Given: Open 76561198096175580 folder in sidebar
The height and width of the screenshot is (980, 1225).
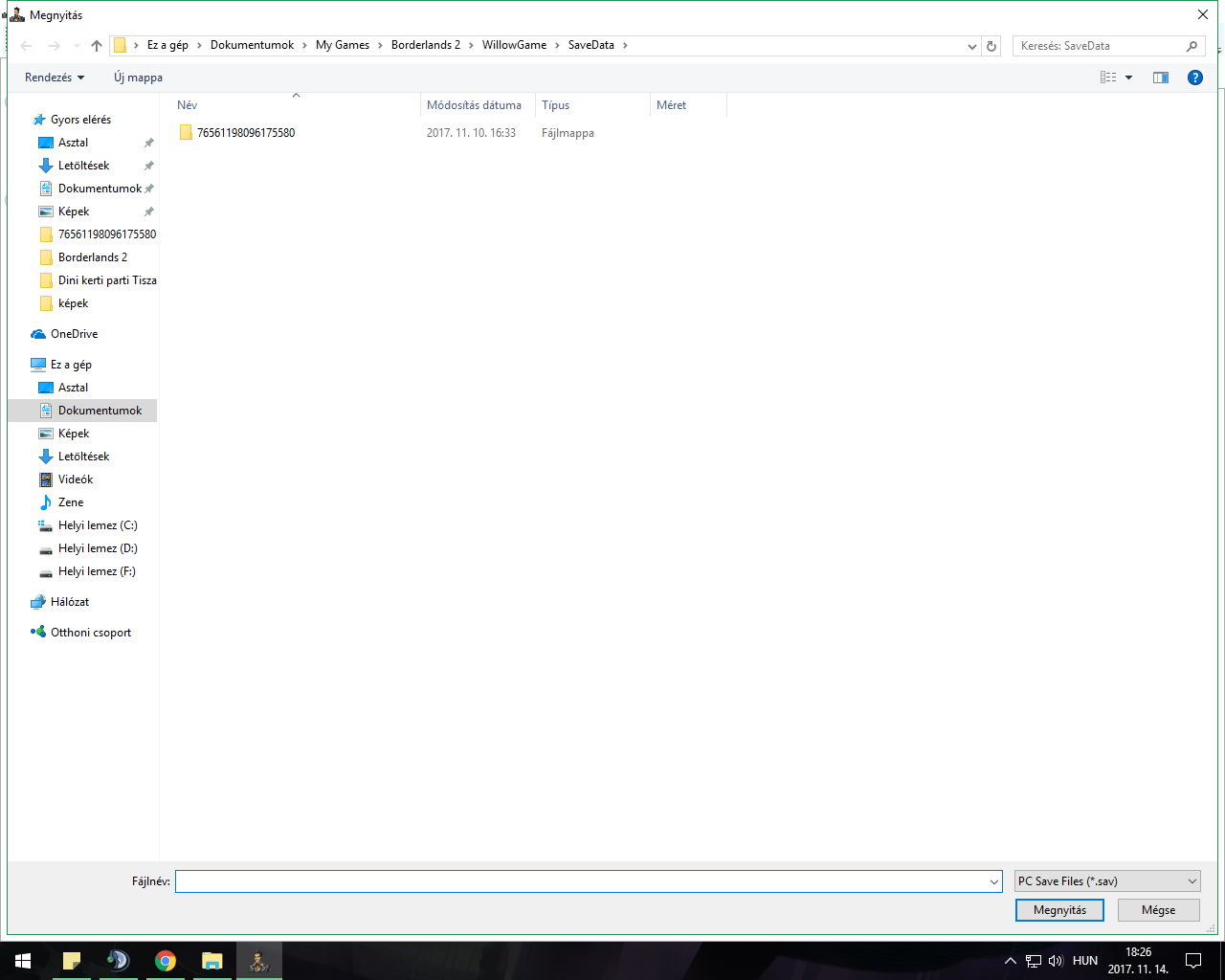Looking at the screenshot, I should pyautogui.click(x=106, y=234).
